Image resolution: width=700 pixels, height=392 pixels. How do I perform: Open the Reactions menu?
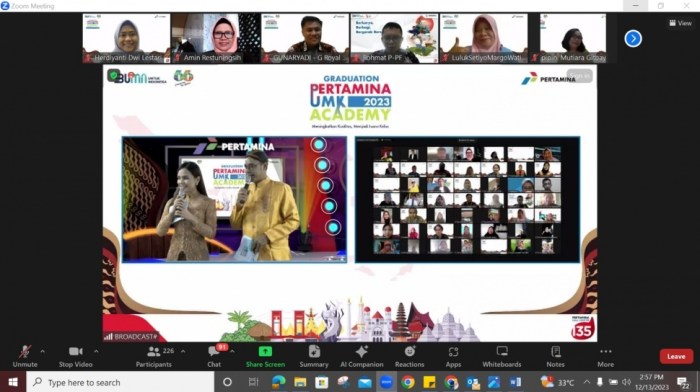click(409, 357)
